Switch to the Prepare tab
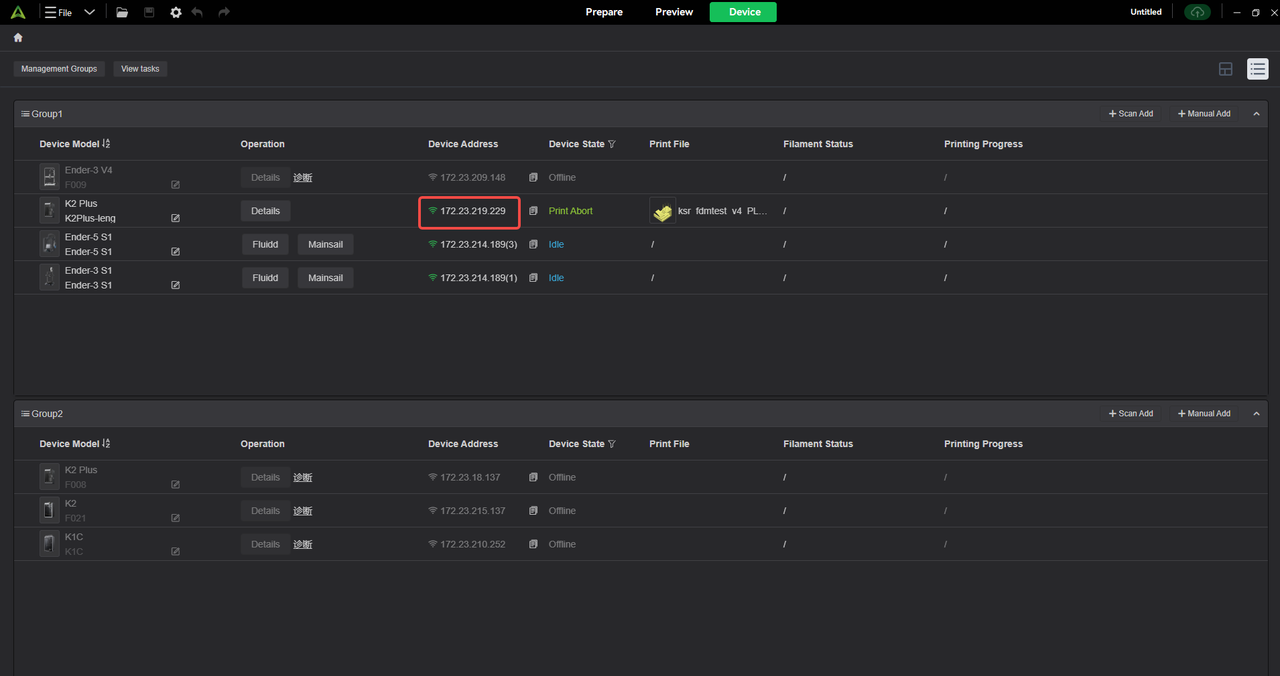 (604, 12)
